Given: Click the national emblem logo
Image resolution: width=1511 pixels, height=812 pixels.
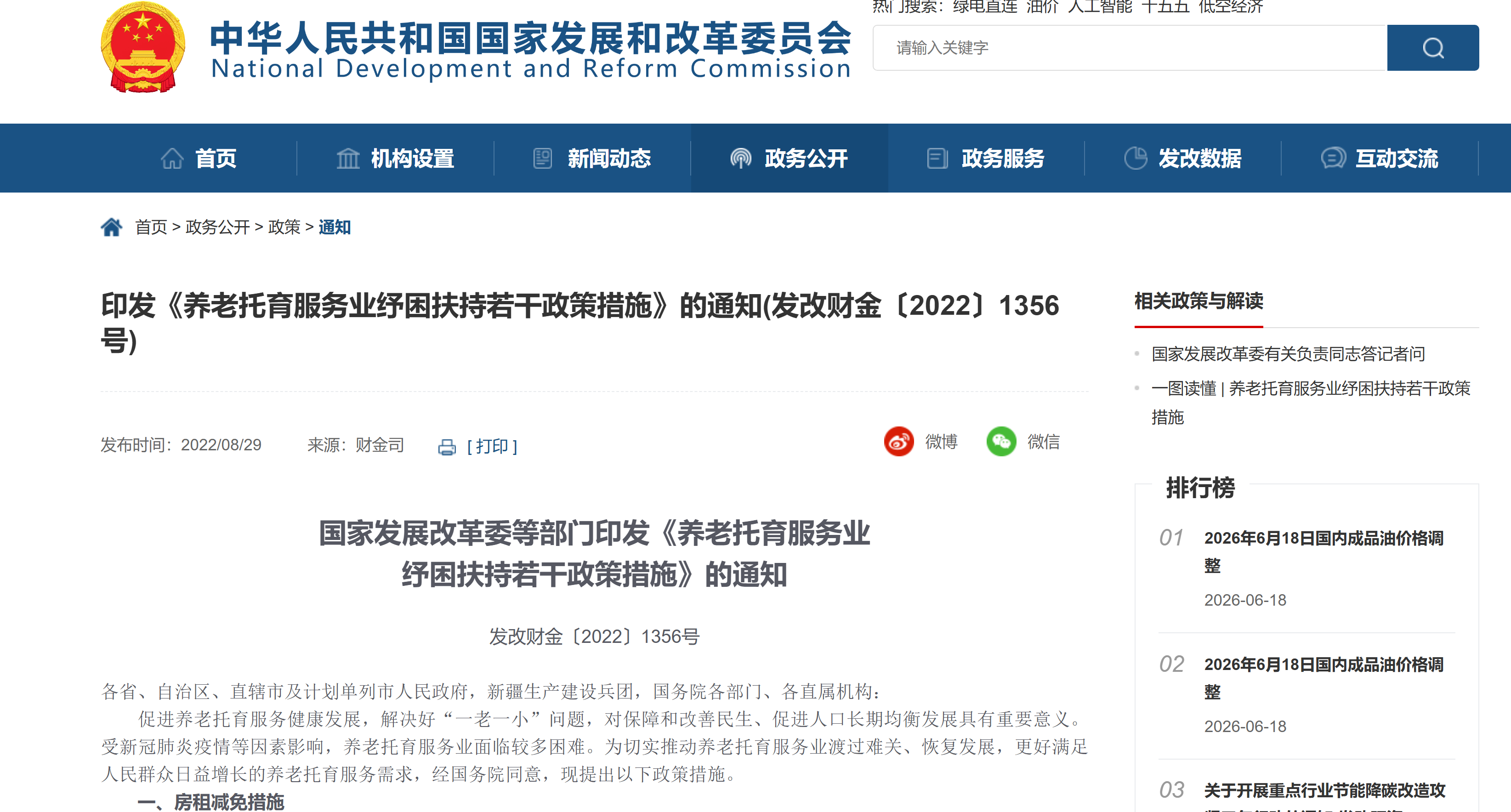Looking at the screenshot, I should [142, 47].
